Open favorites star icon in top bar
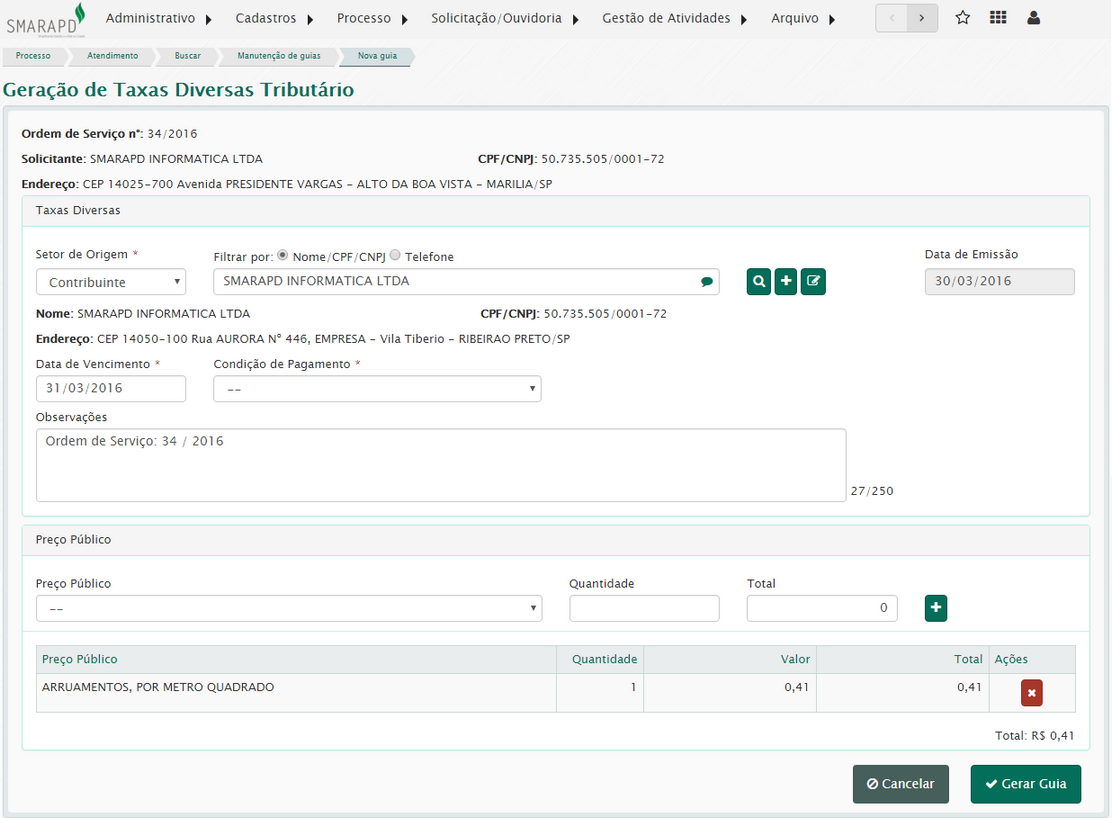 coord(962,18)
